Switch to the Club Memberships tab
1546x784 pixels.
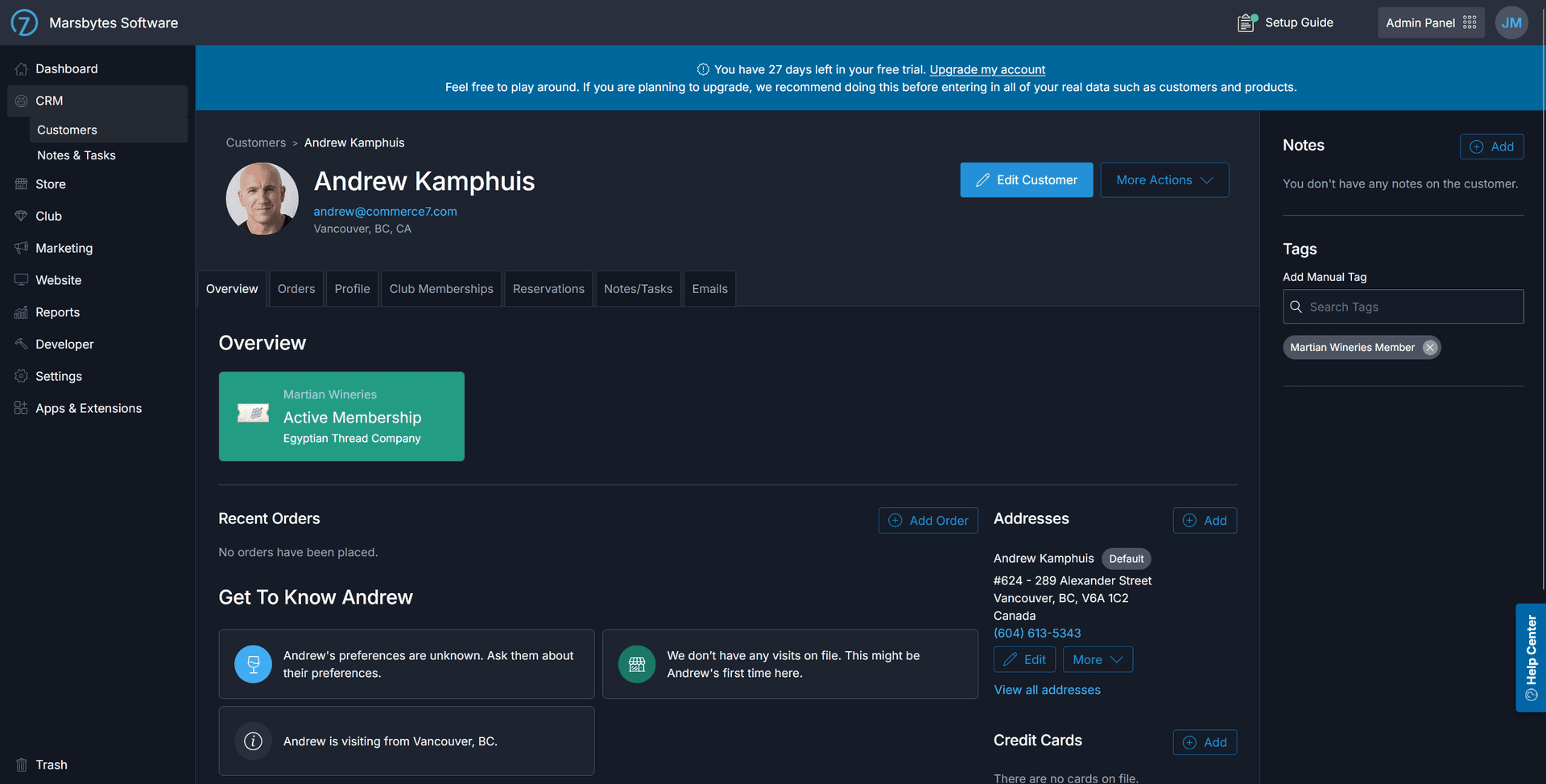coord(440,288)
